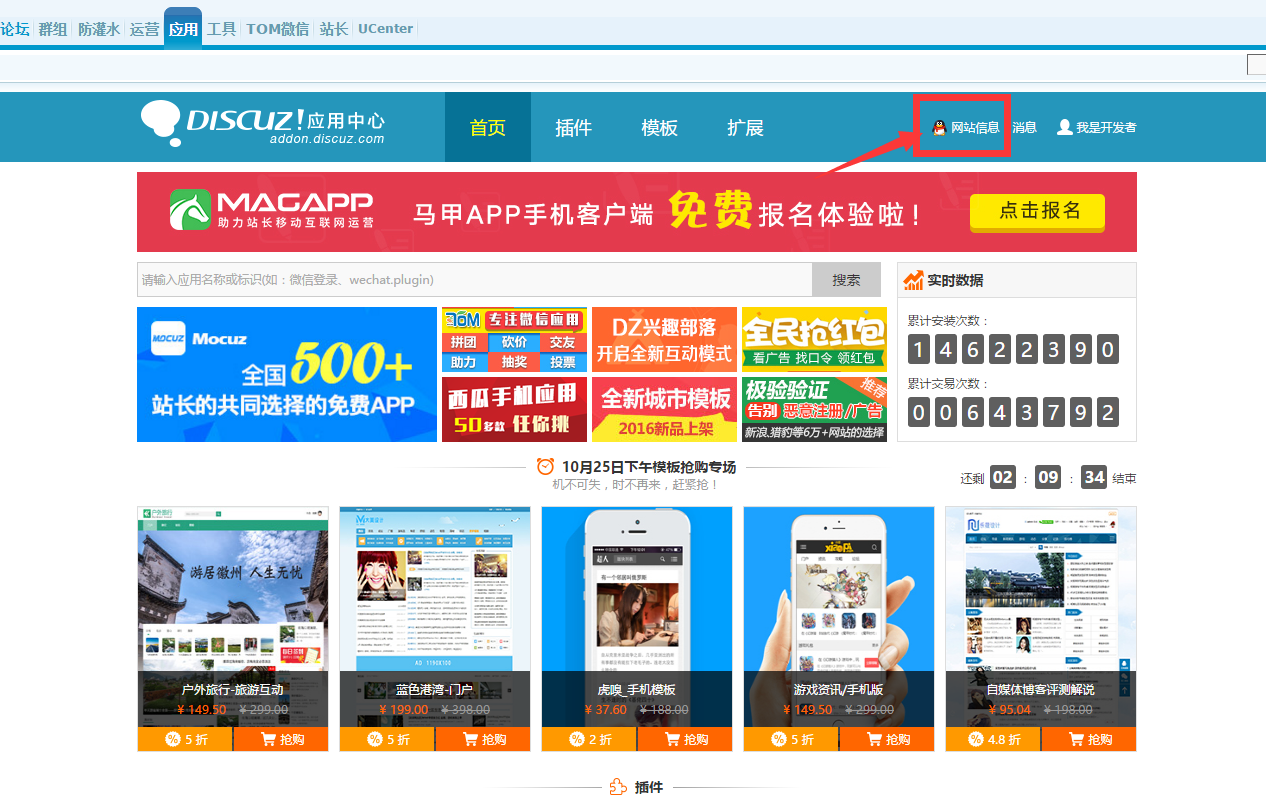Click the Mocuz logo icon in the blue banner
Image resolution: width=1266 pixels, height=810 pixels.
tap(169, 337)
